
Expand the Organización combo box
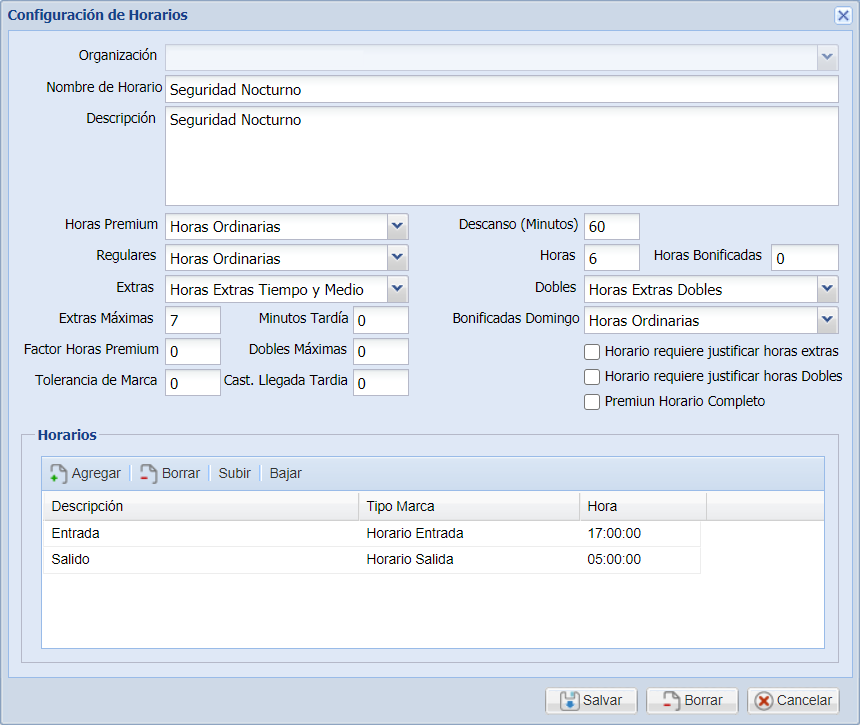(827, 57)
